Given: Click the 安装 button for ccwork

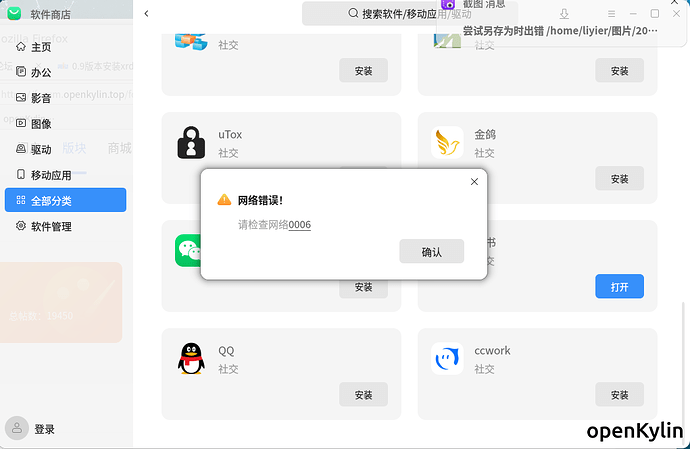Looking at the screenshot, I should (x=619, y=394).
